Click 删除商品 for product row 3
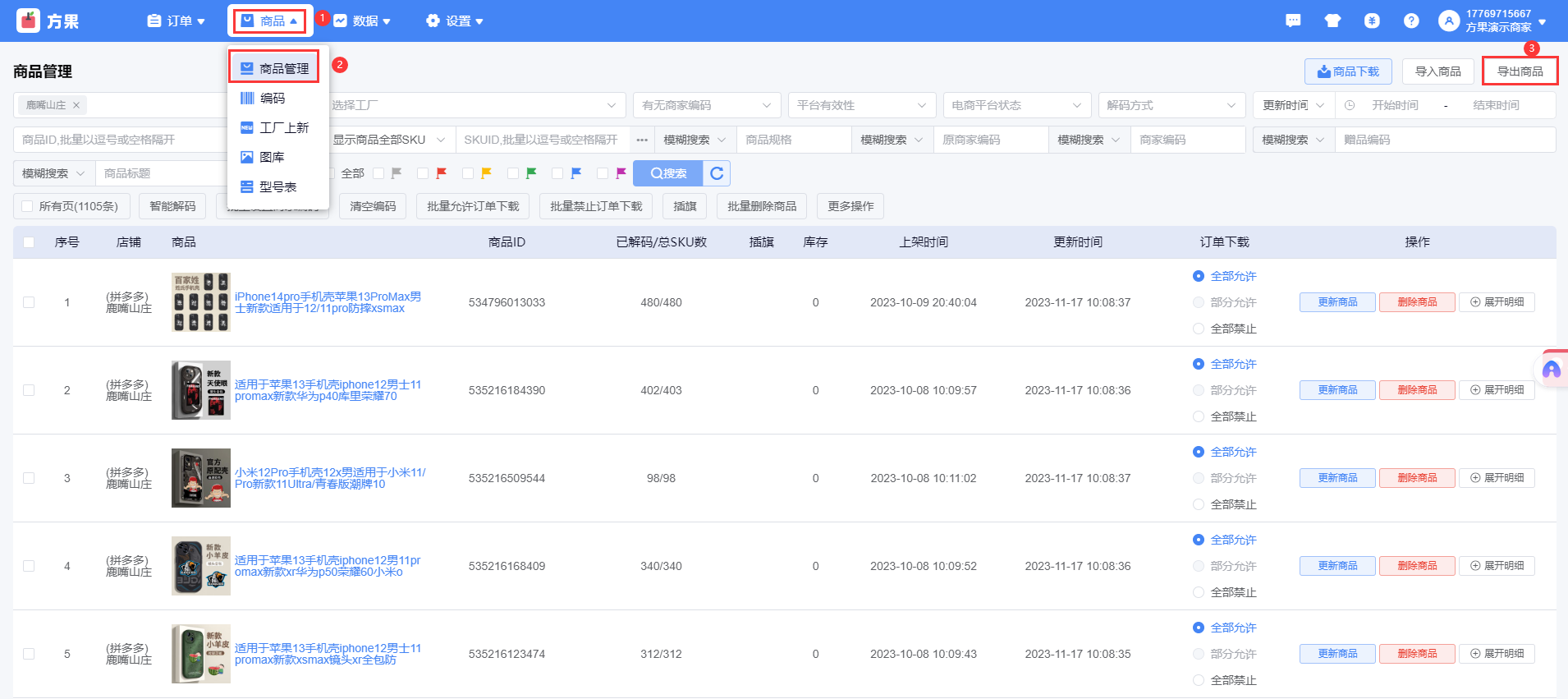 (1417, 478)
